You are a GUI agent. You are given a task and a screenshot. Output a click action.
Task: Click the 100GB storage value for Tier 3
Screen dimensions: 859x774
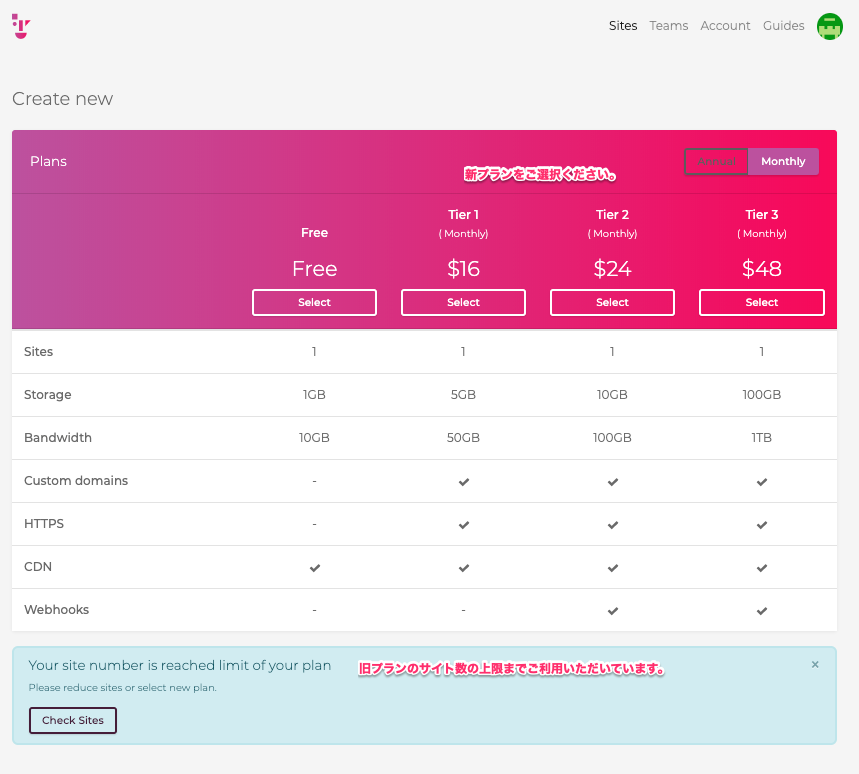click(x=761, y=394)
